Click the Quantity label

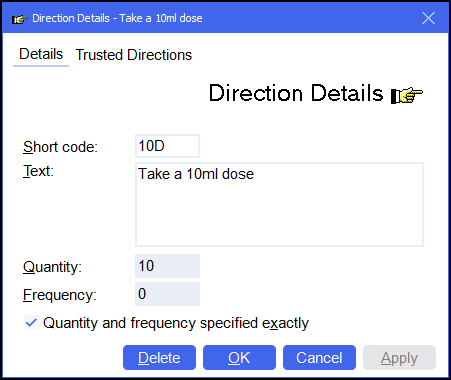52,267
